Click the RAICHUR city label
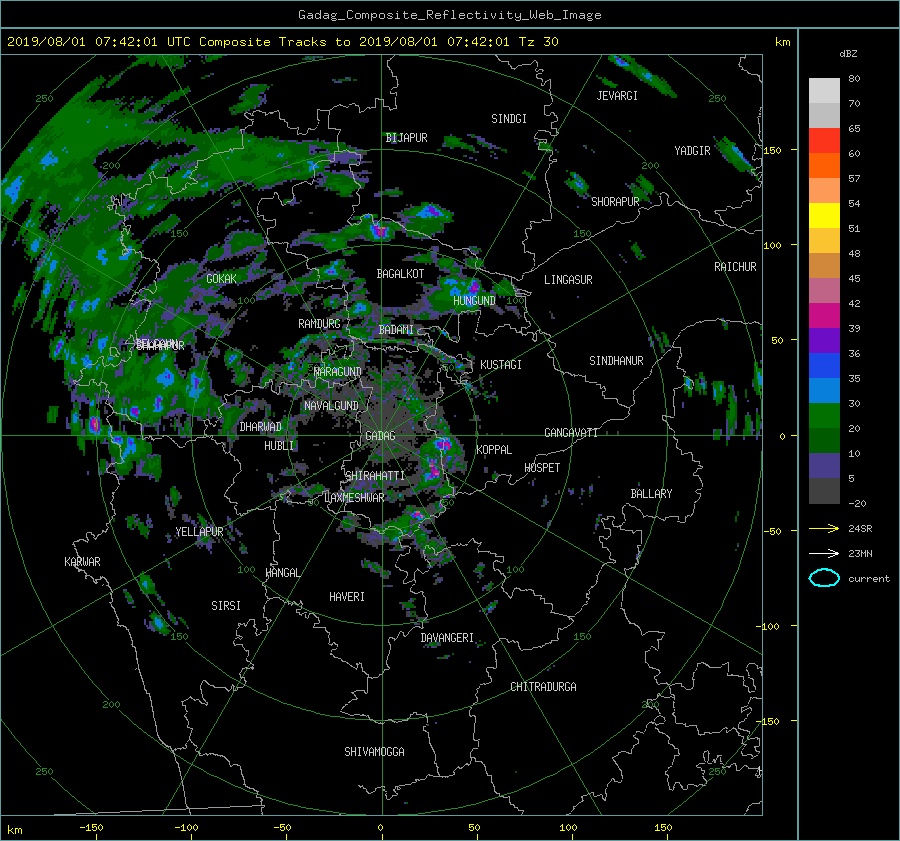Viewport: 900px width, 841px height. pyautogui.click(x=735, y=267)
